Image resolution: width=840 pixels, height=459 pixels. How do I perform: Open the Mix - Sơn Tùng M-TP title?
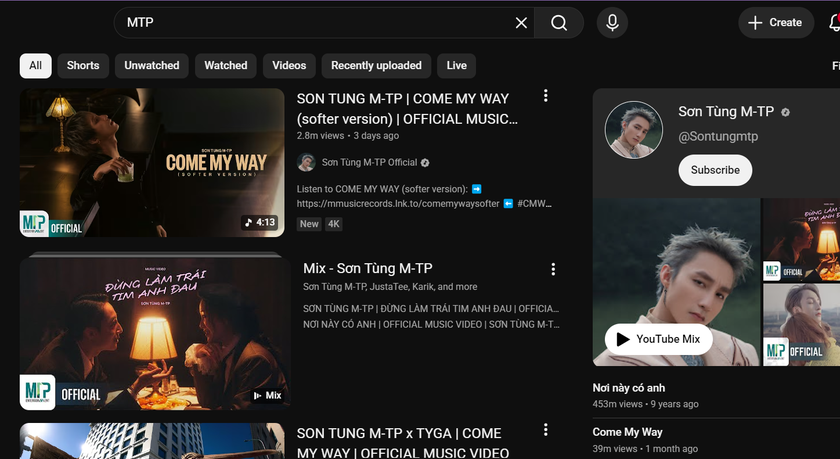click(x=368, y=268)
